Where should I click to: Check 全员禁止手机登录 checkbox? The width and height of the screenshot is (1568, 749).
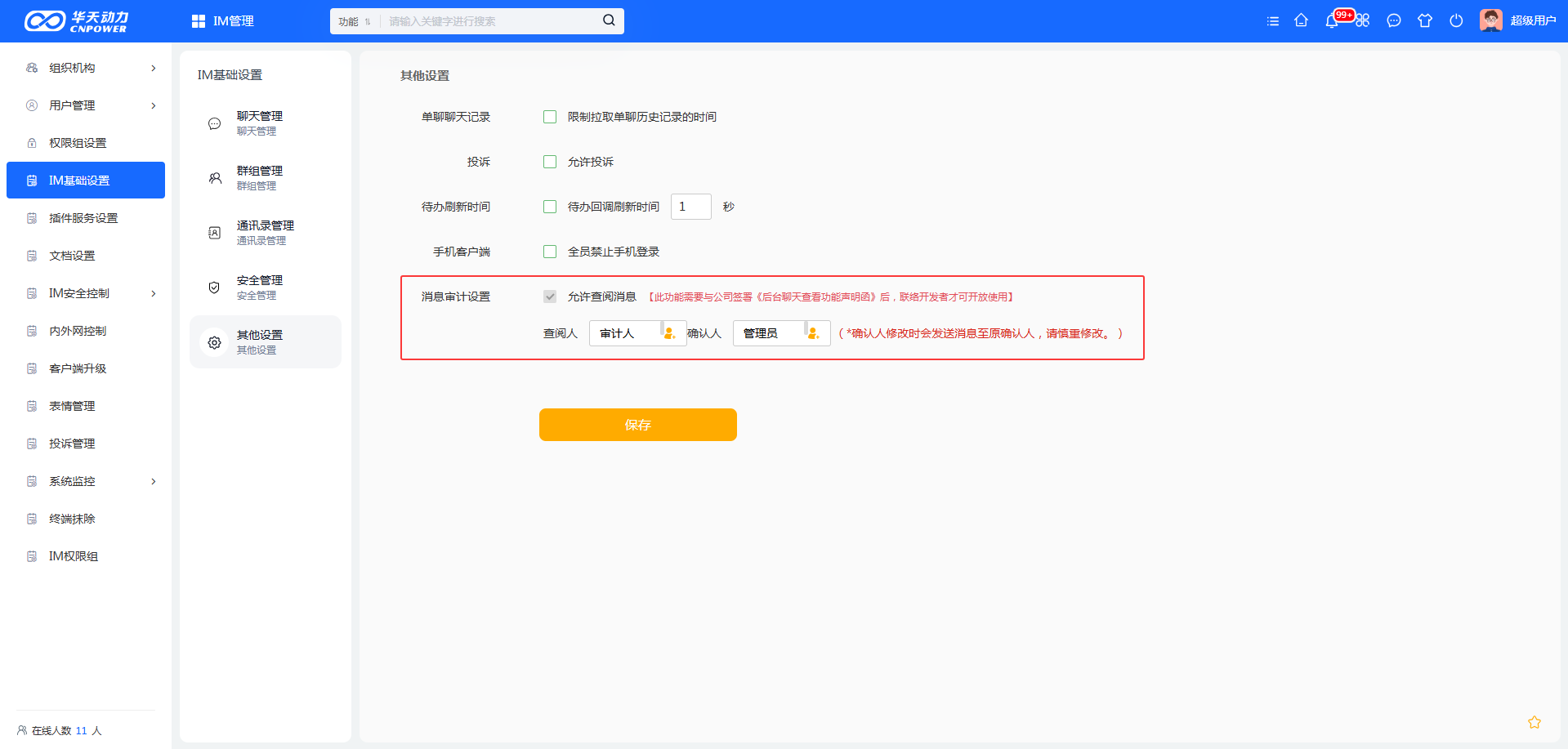coord(550,252)
